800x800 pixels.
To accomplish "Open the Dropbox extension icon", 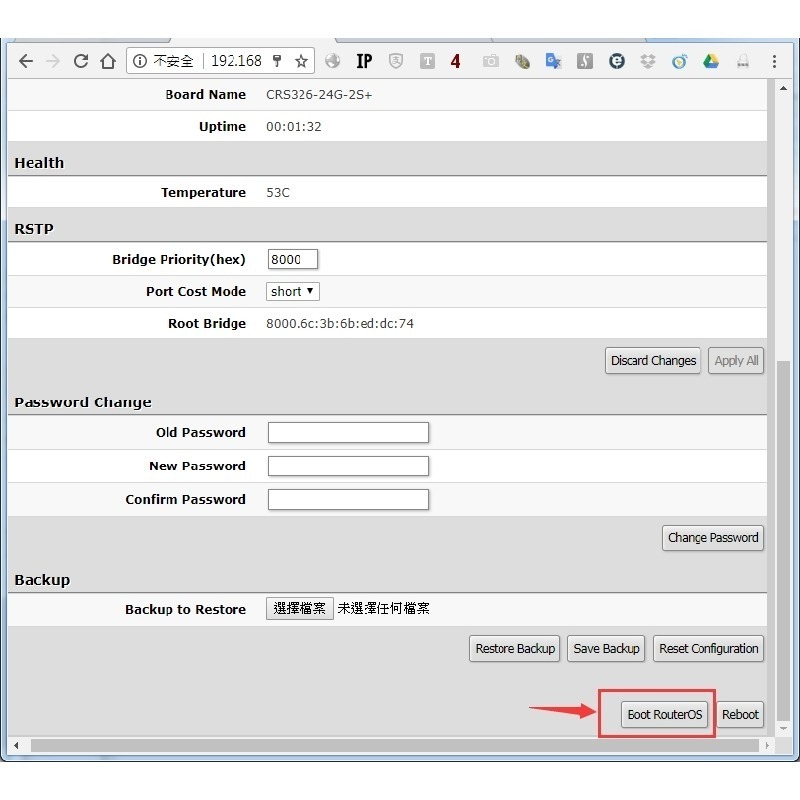I will click(x=648, y=61).
